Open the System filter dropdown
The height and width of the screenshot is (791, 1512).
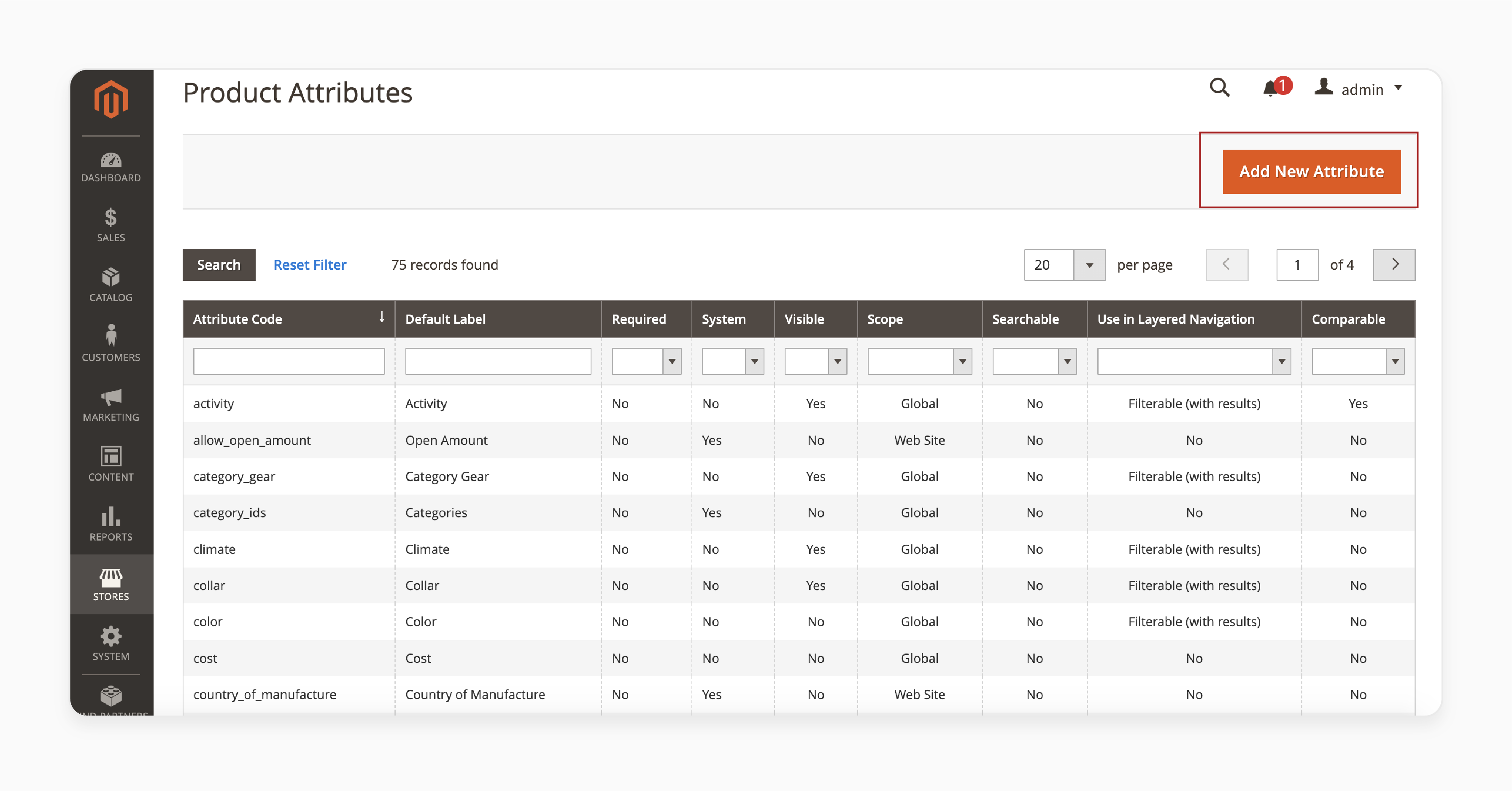pyautogui.click(x=733, y=361)
